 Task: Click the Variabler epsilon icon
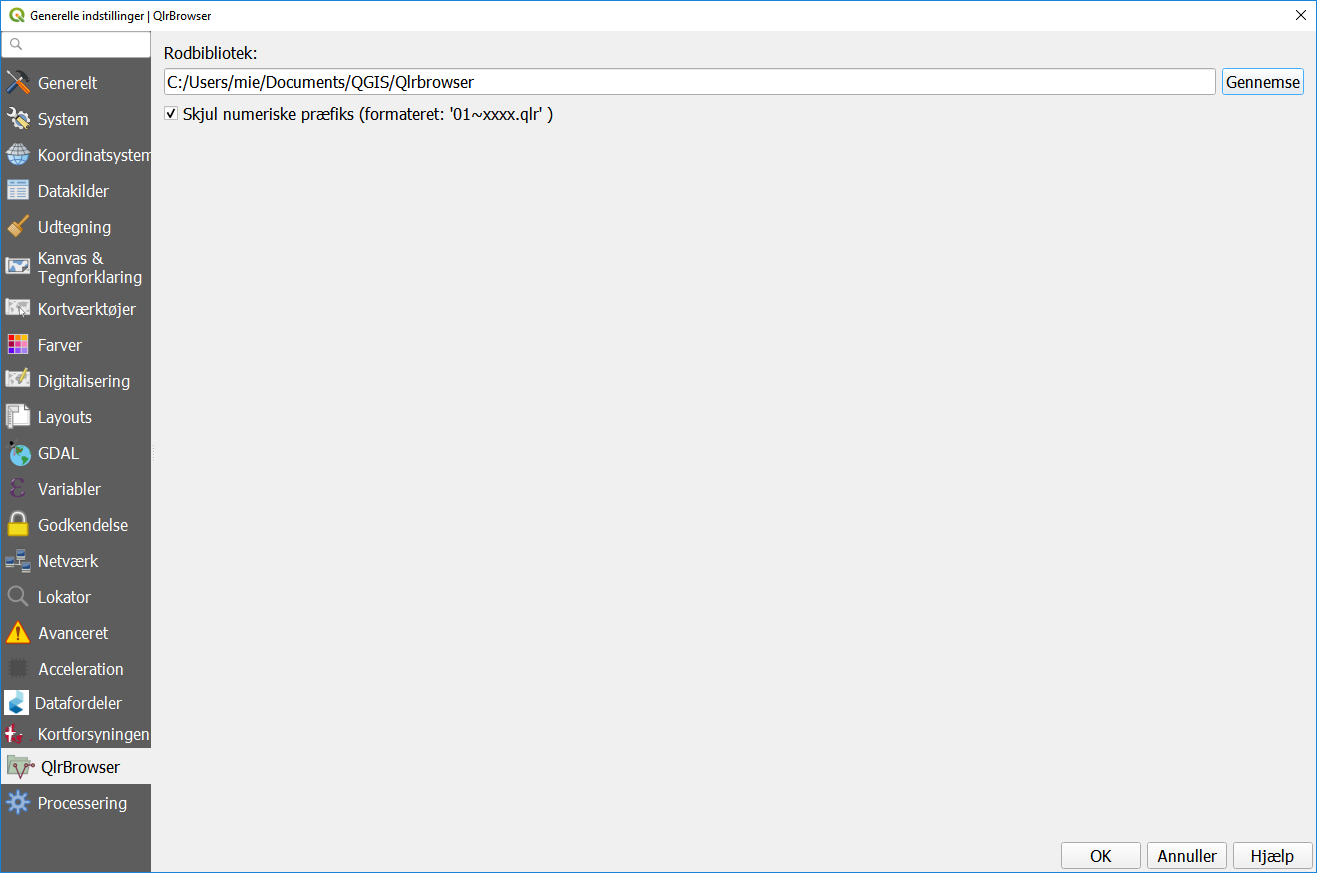18,489
